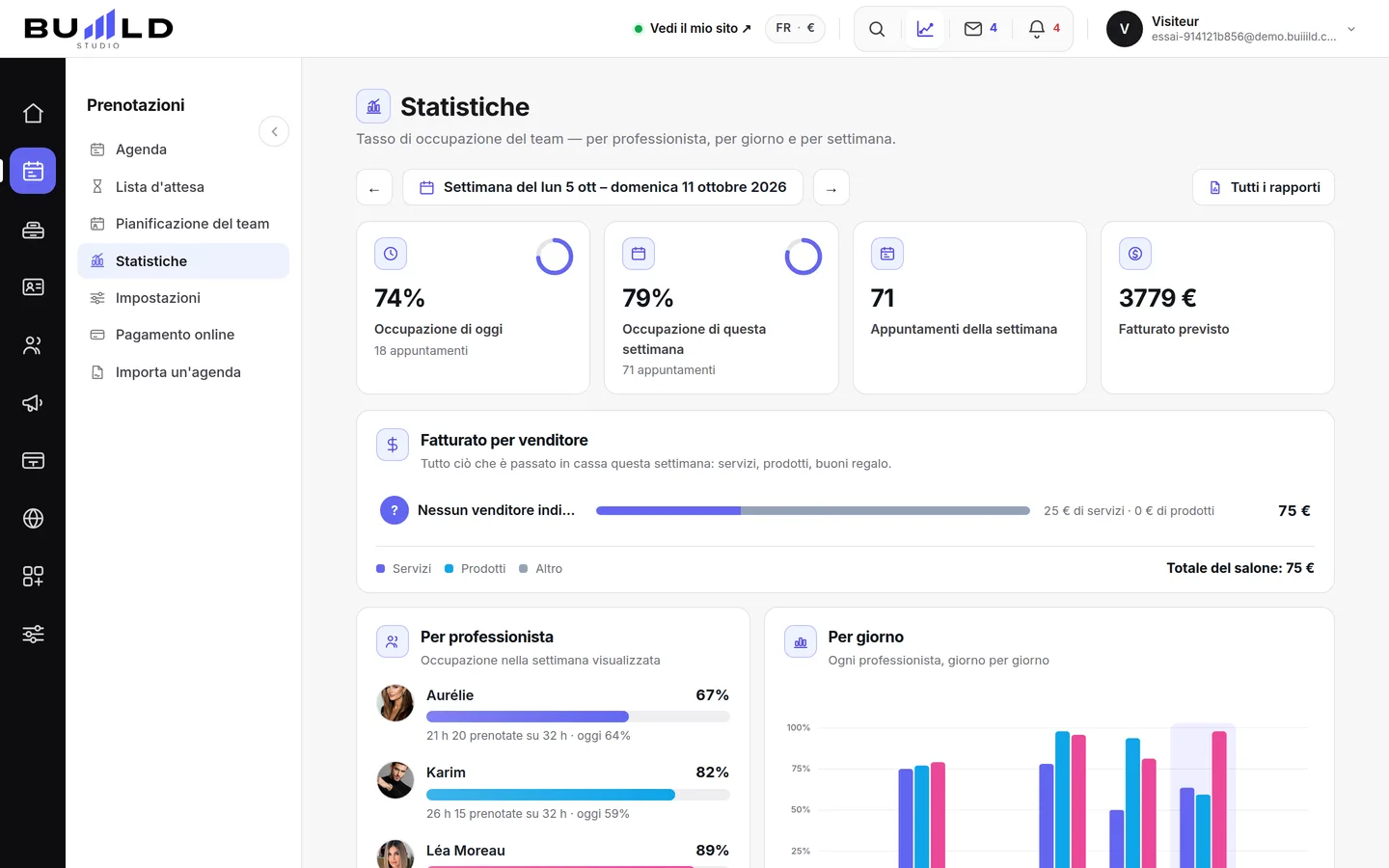Open the sliders settings rail icon
Viewport: 1389px width, 868px height.
(33, 635)
